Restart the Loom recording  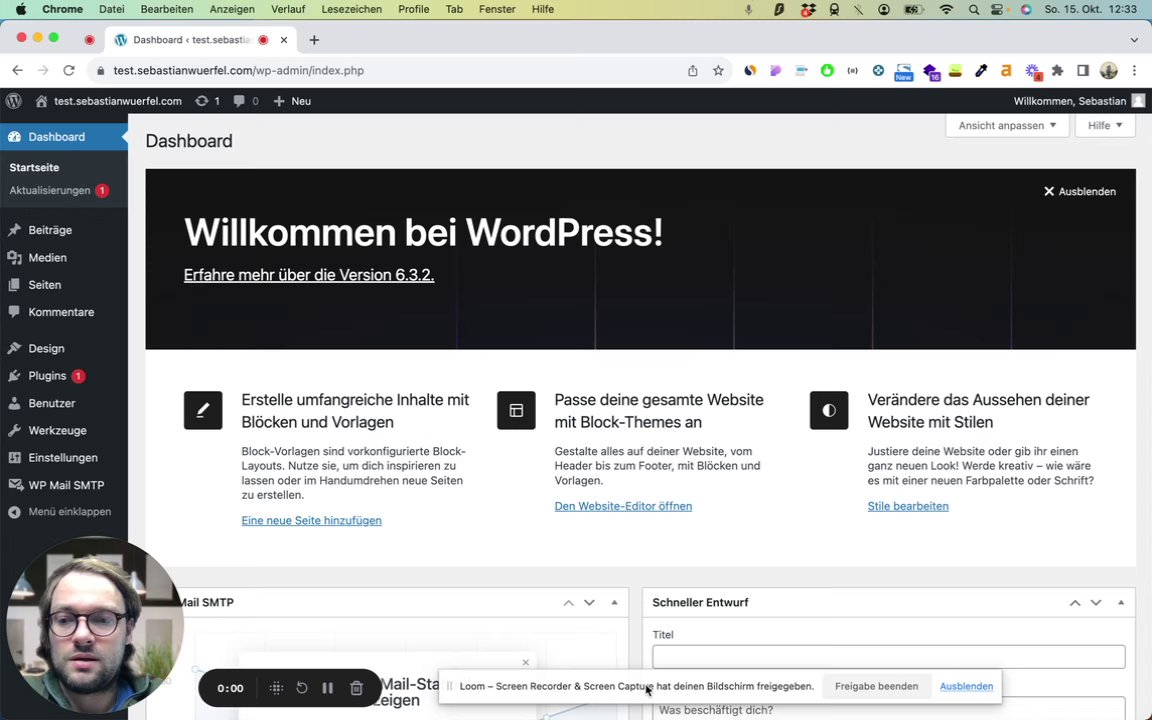click(x=302, y=688)
